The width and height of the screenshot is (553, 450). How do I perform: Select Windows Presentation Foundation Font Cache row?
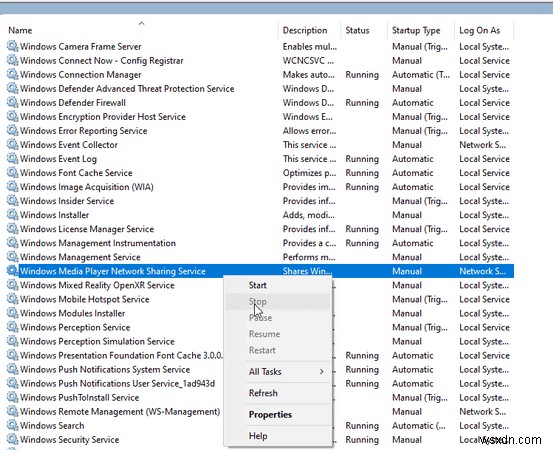[x=121, y=355]
